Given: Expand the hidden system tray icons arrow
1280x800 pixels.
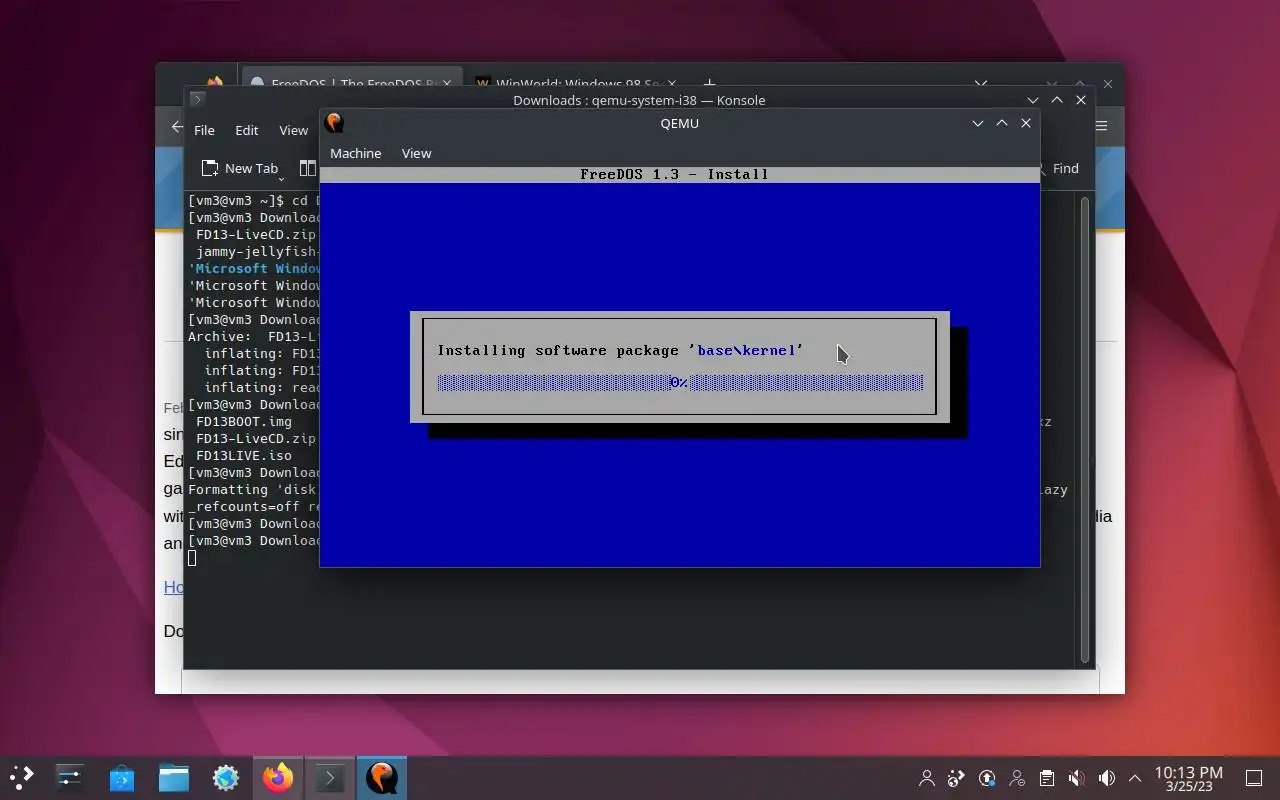Looking at the screenshot, I should 1135,778.
